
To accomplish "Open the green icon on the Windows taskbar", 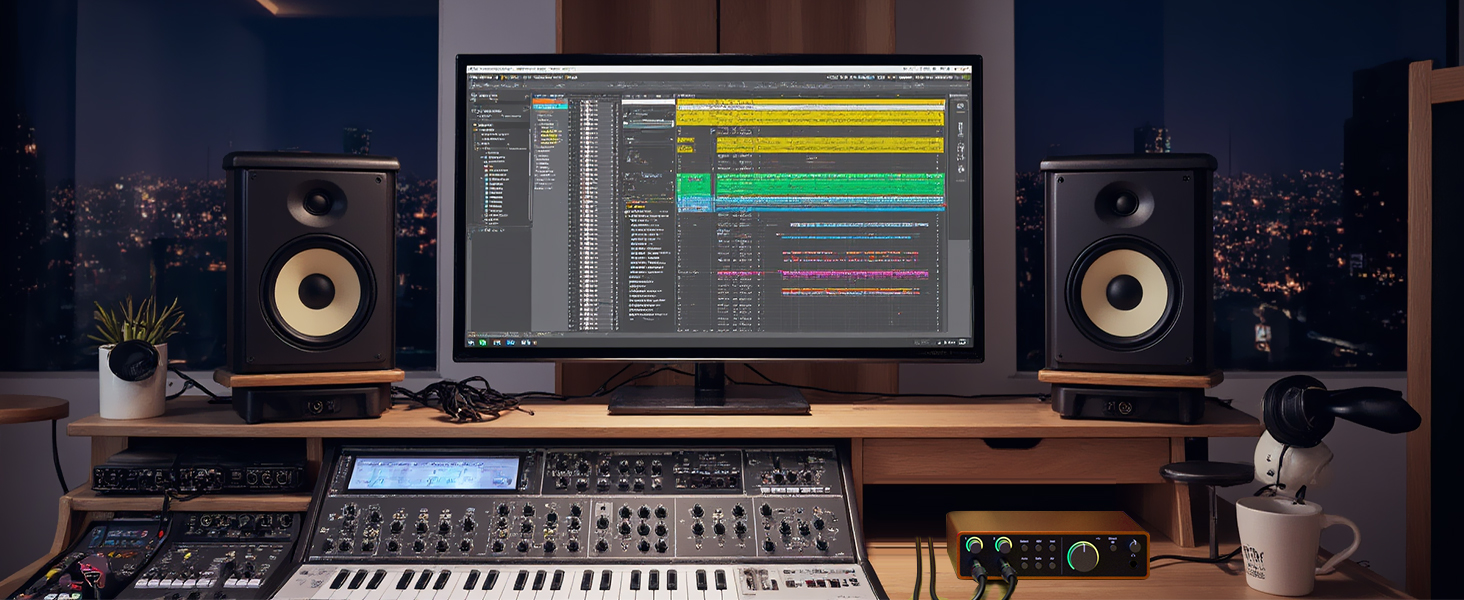I will coord(482,342).
